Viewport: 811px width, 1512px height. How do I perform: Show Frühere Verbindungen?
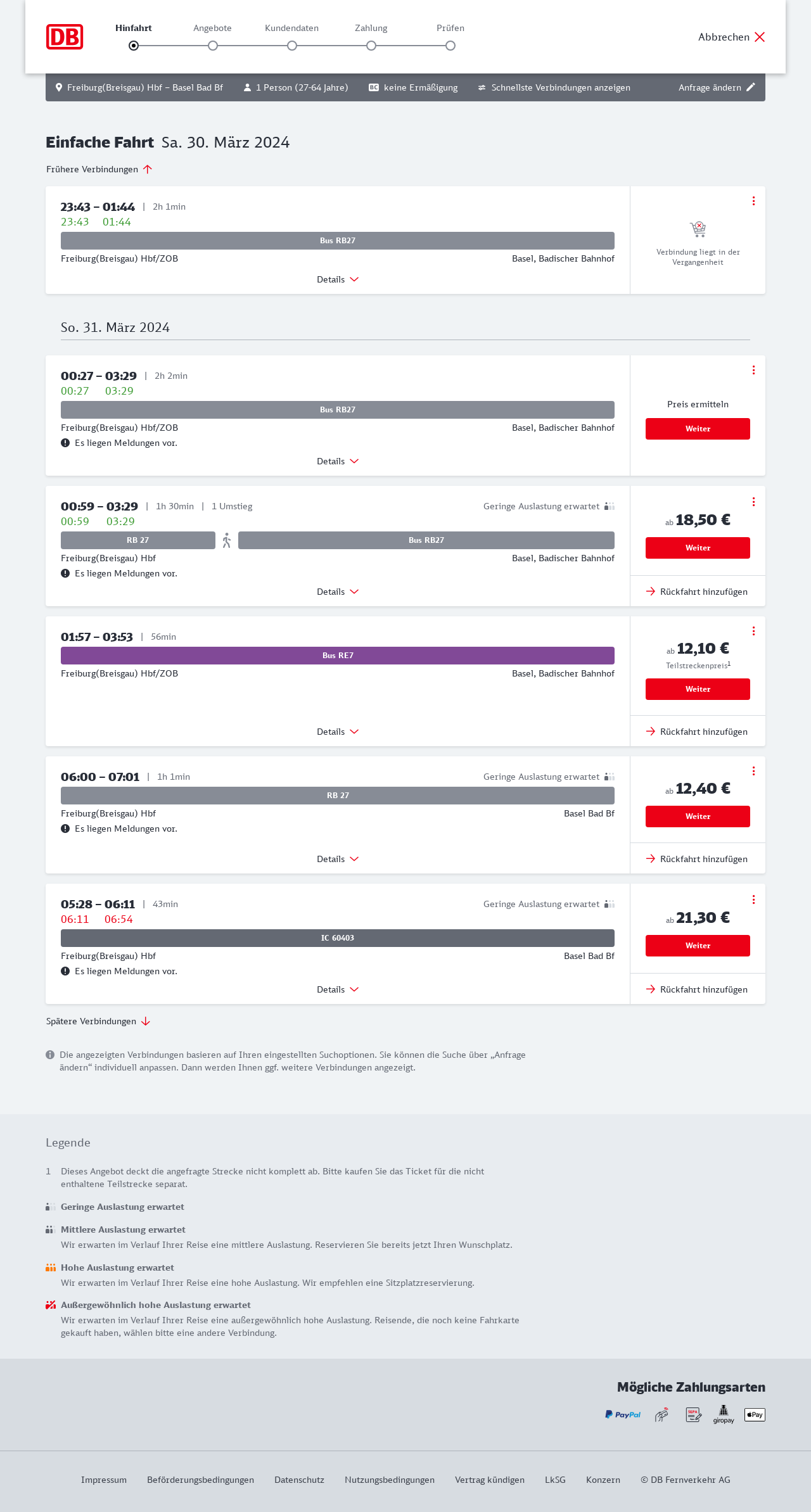tap(99, 169)
